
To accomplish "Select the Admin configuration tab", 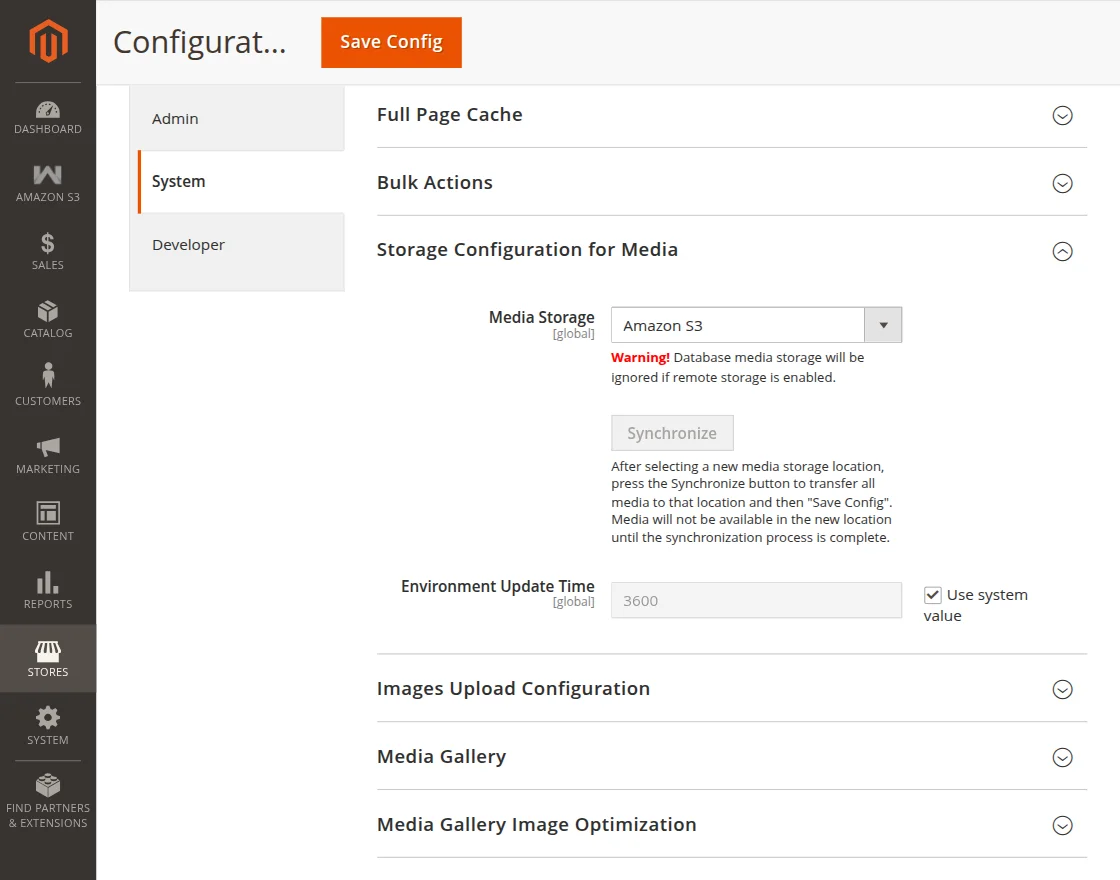I will (x=176, y=119).
